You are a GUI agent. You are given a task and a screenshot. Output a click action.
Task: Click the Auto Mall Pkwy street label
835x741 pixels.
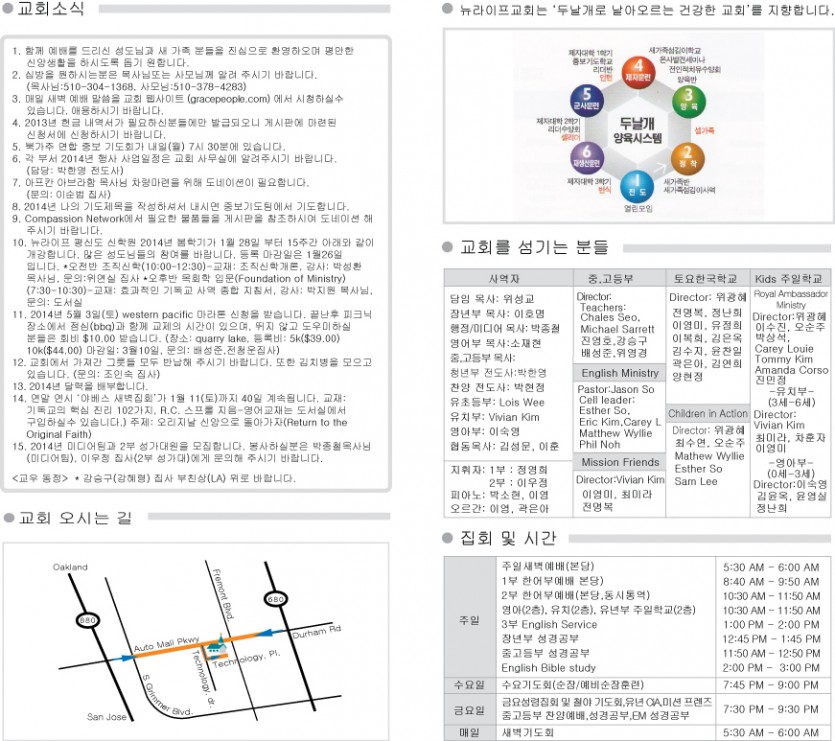(x=166, y=644)
